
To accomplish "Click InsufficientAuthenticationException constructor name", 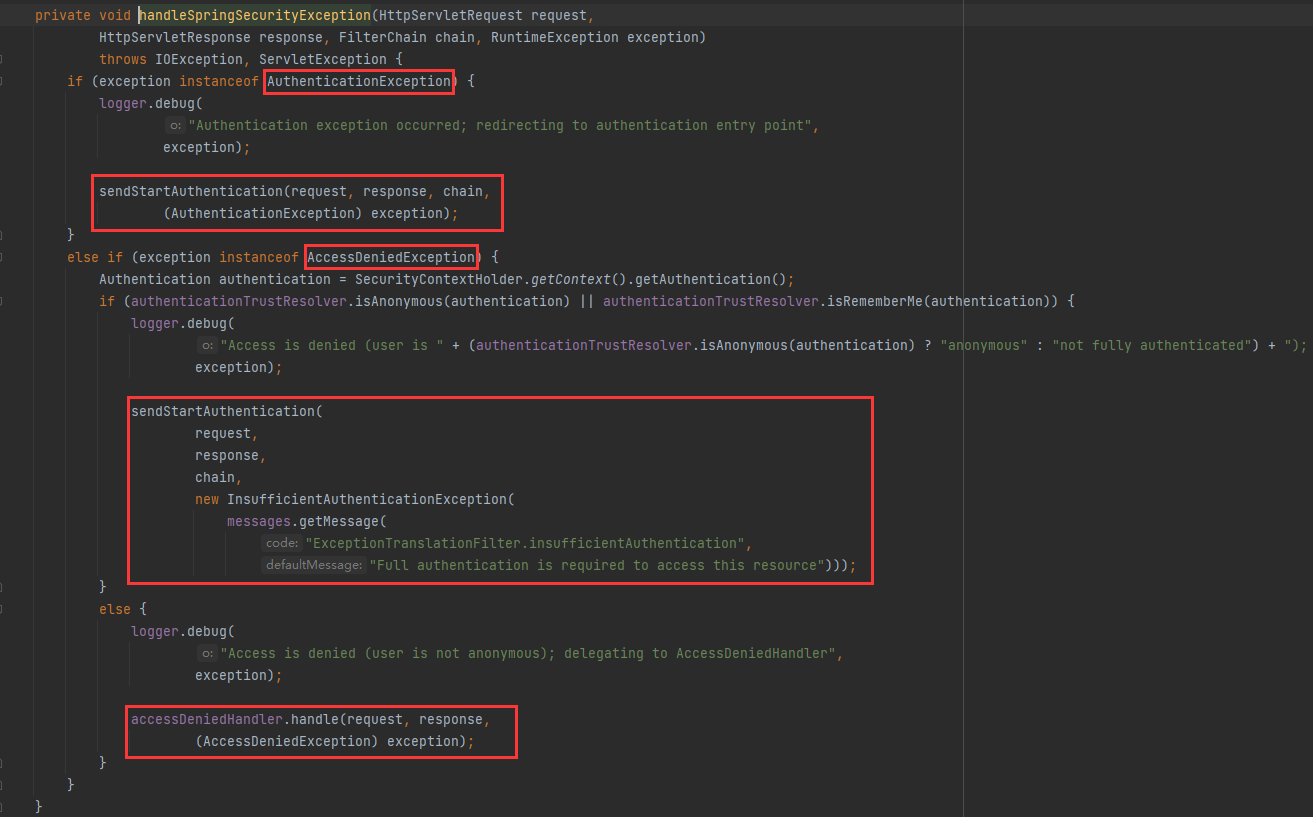I will click(367, 499).
